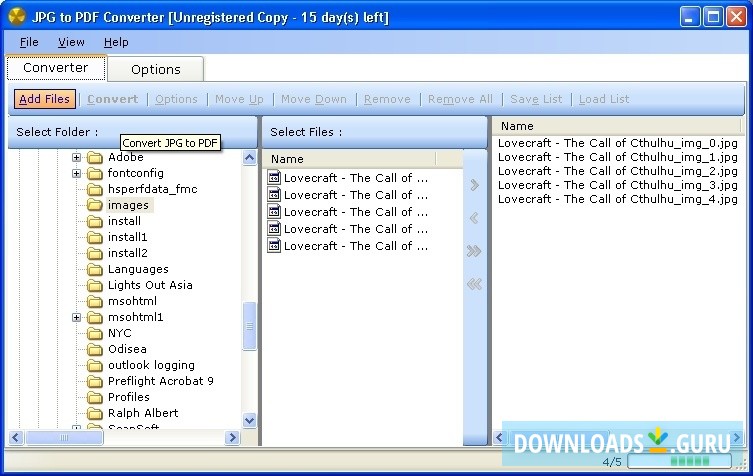Click the Adobe folder icon

[x=95, y=157]
